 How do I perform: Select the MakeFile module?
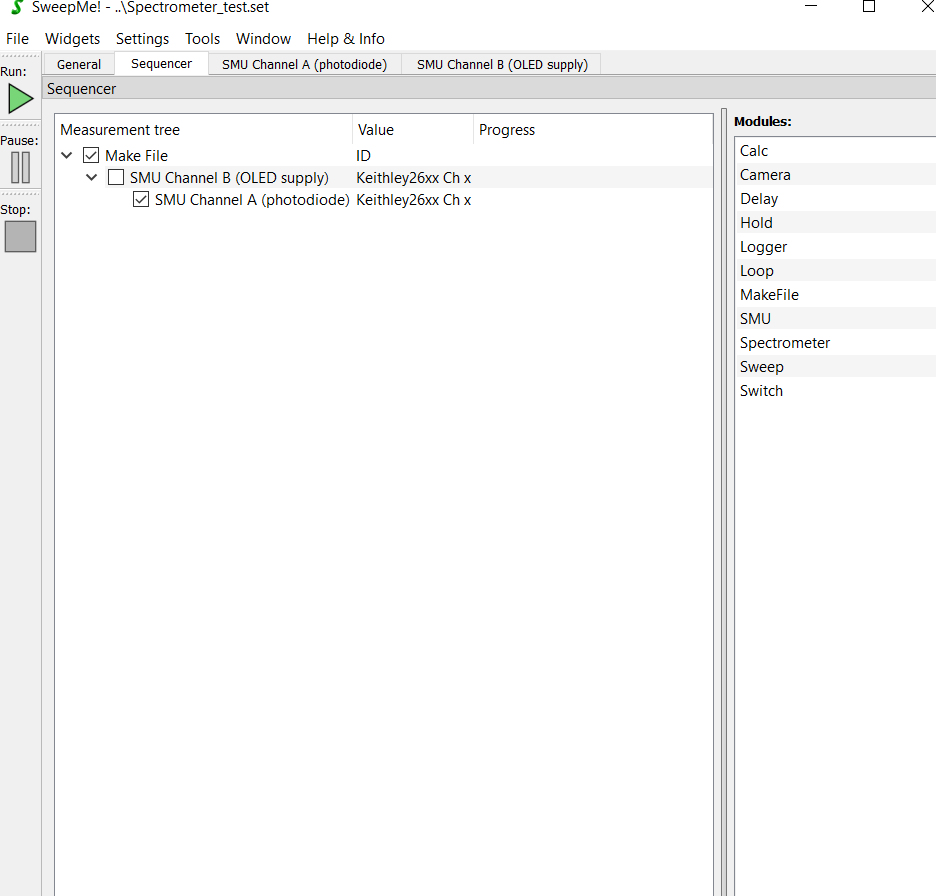pyautogui.click(x=836, y=295)
